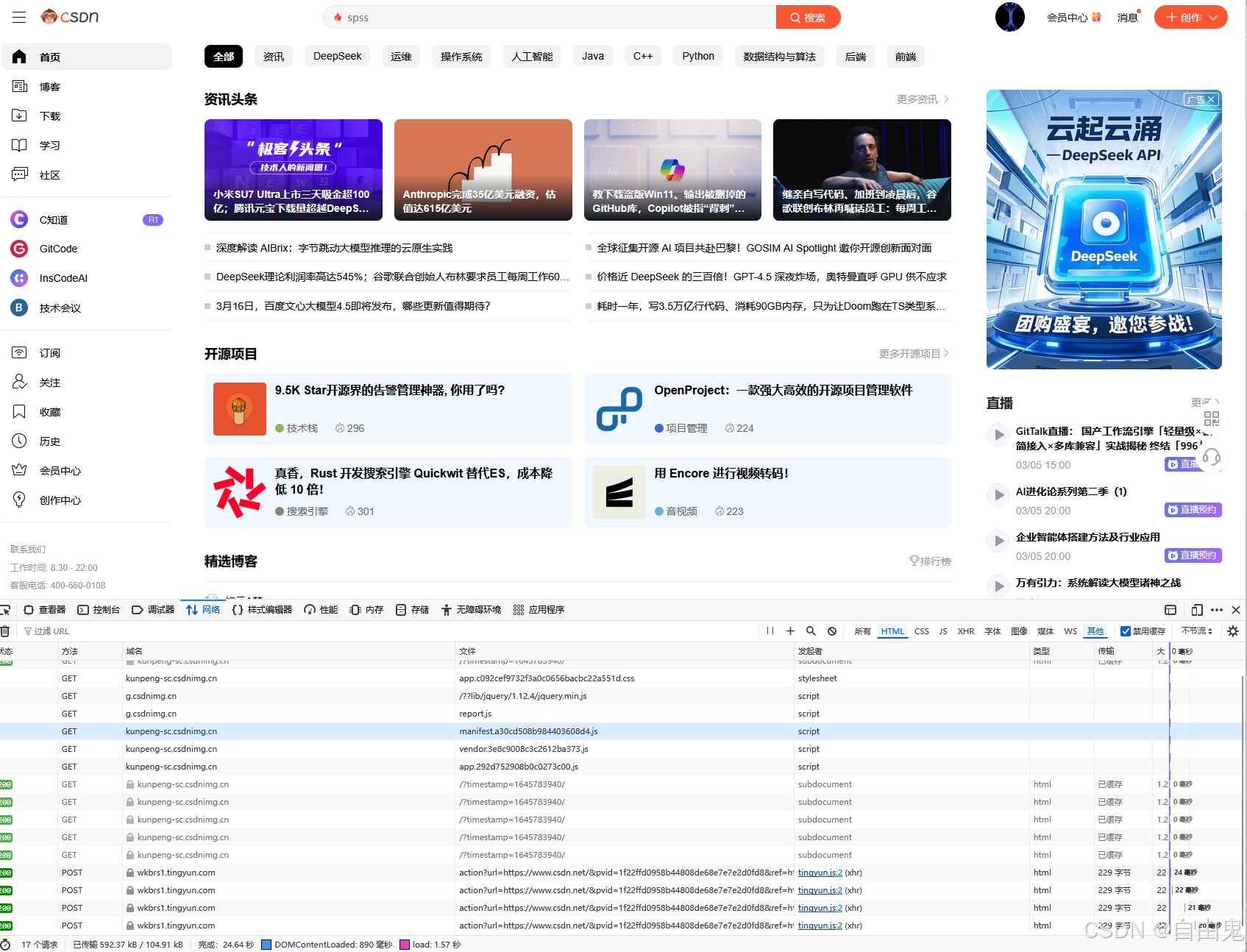This screenshot has height=952, width=1247.
Task: Clear network log with trash icon
Action: pos(5,631)
